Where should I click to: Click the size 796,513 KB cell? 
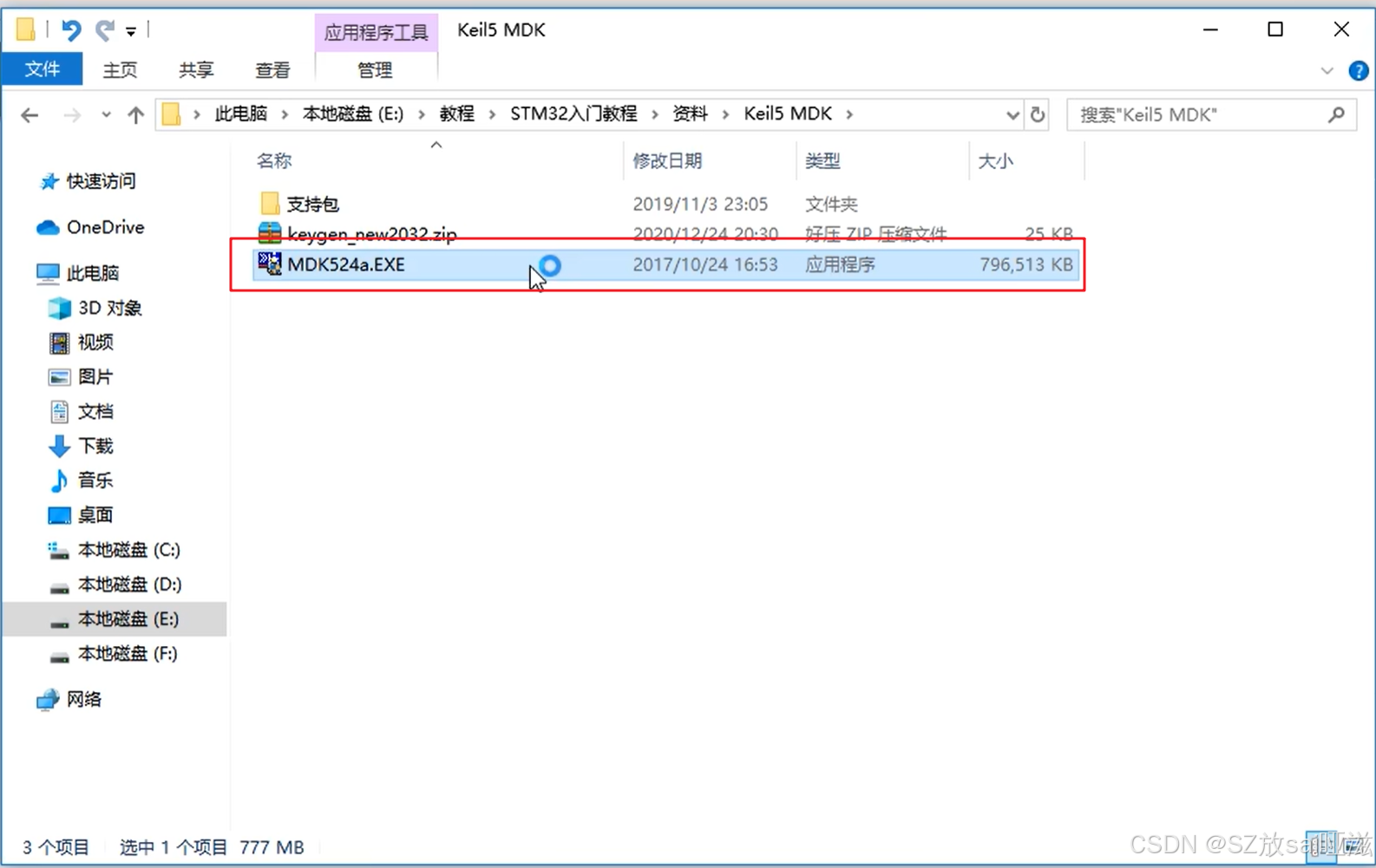click(x=1025, y=264)
